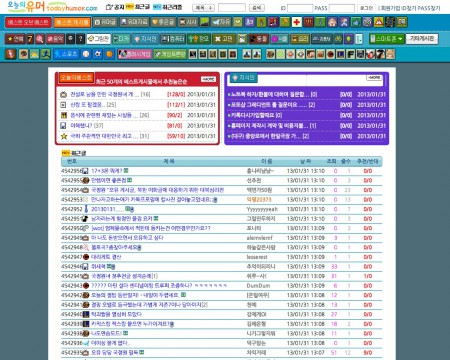The height and width of the screenshot is (360, 450).
Task: Open the film strip board icon
Action: click(x=390, y=22)
